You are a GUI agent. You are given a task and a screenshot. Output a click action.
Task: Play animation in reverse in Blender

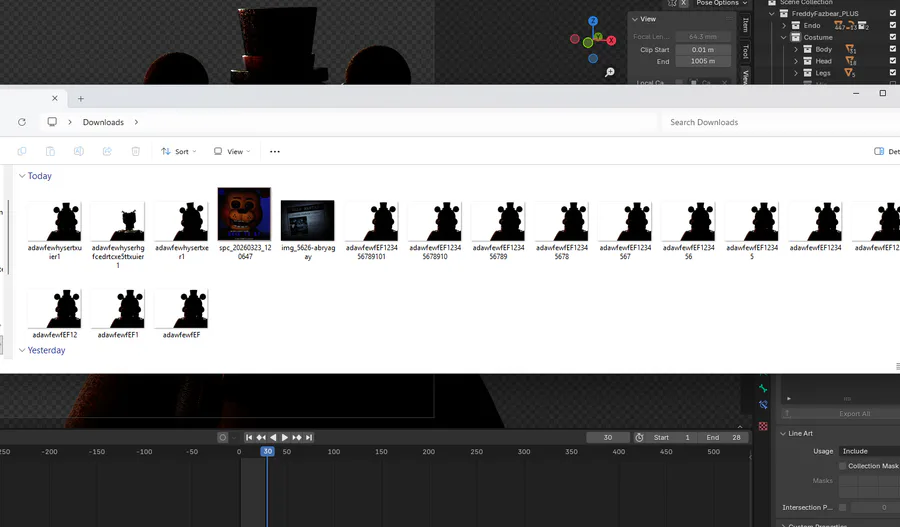click(x=273, y=437)
